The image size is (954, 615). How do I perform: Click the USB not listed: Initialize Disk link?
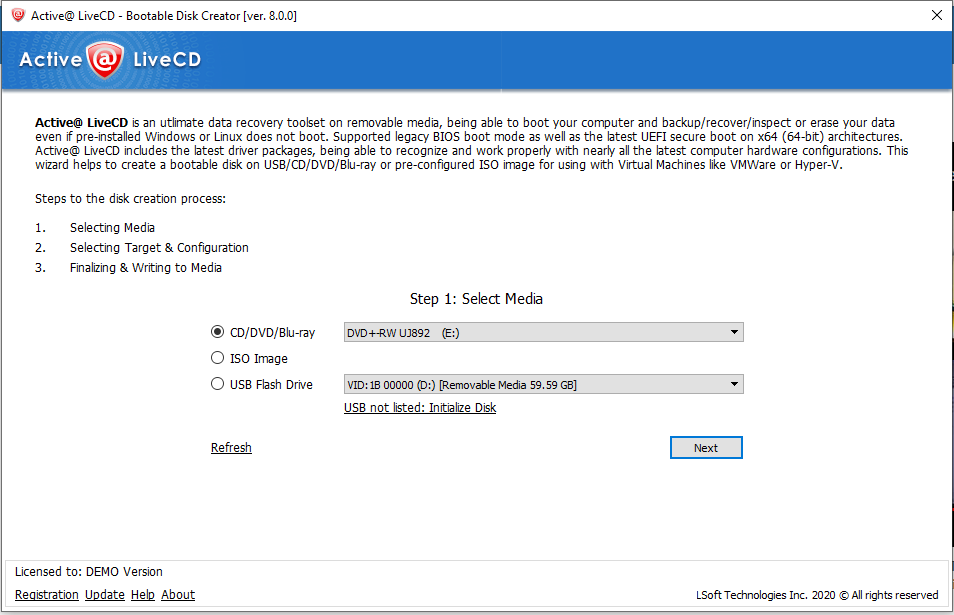coord(420,408)
